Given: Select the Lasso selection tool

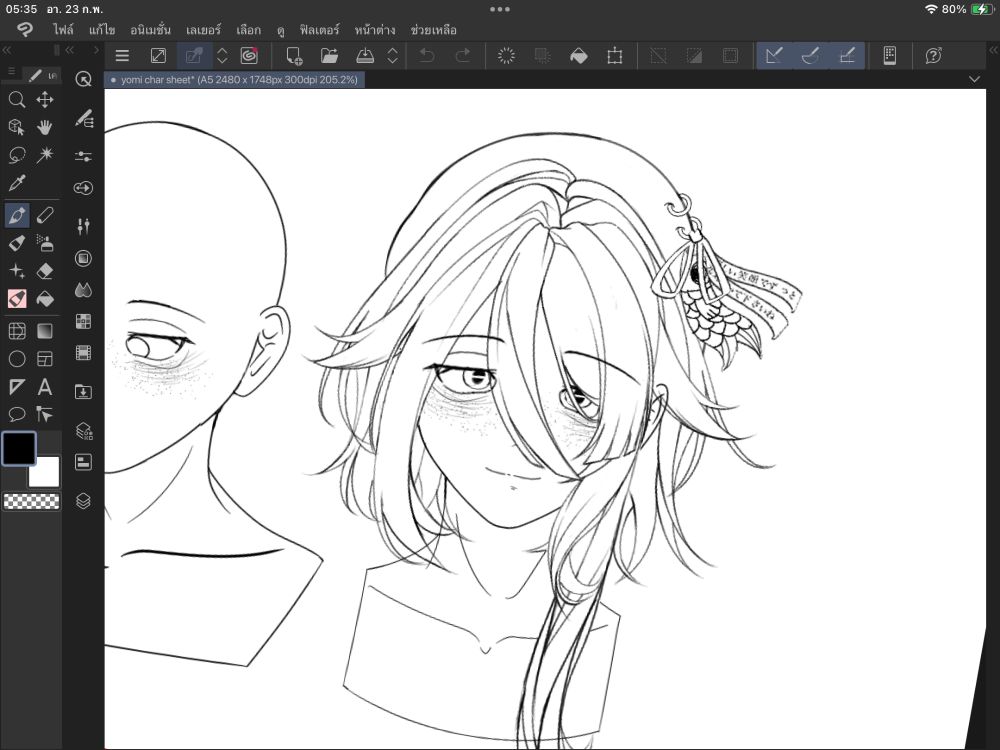Looking at the screenshot, I should (17, 155).
